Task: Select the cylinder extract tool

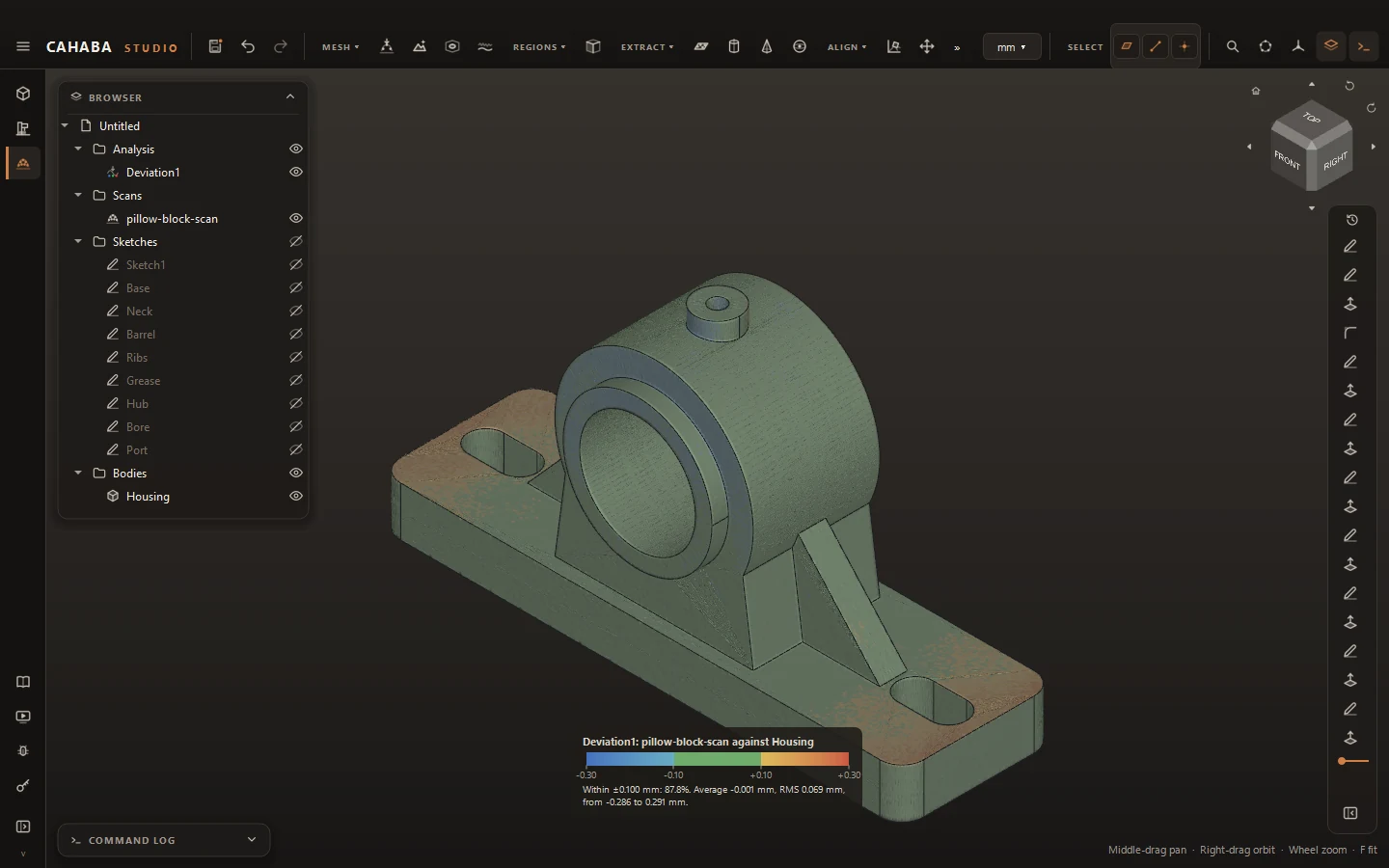Action: pos(734,46)
